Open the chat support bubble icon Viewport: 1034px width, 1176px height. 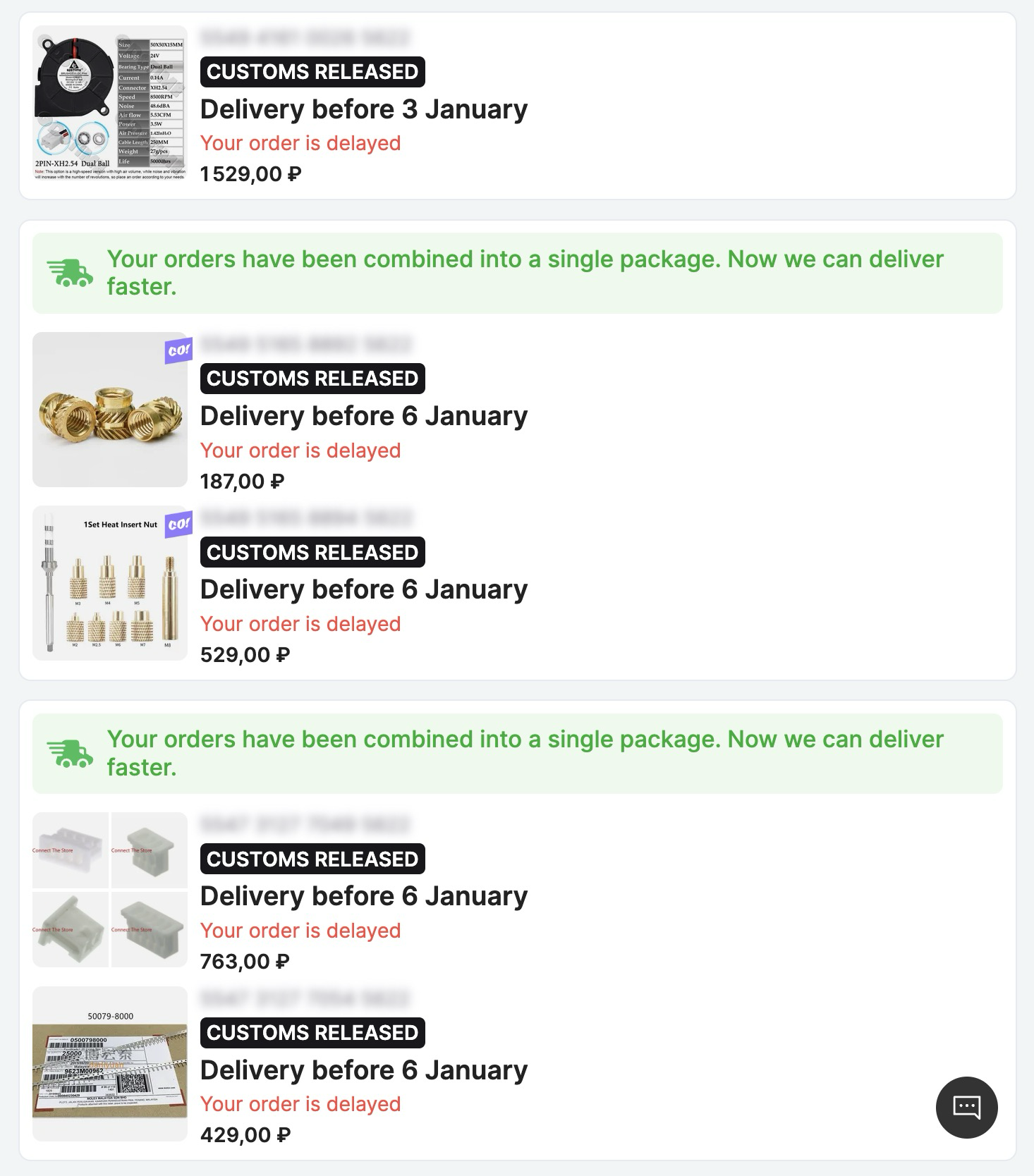[966, 1107]
